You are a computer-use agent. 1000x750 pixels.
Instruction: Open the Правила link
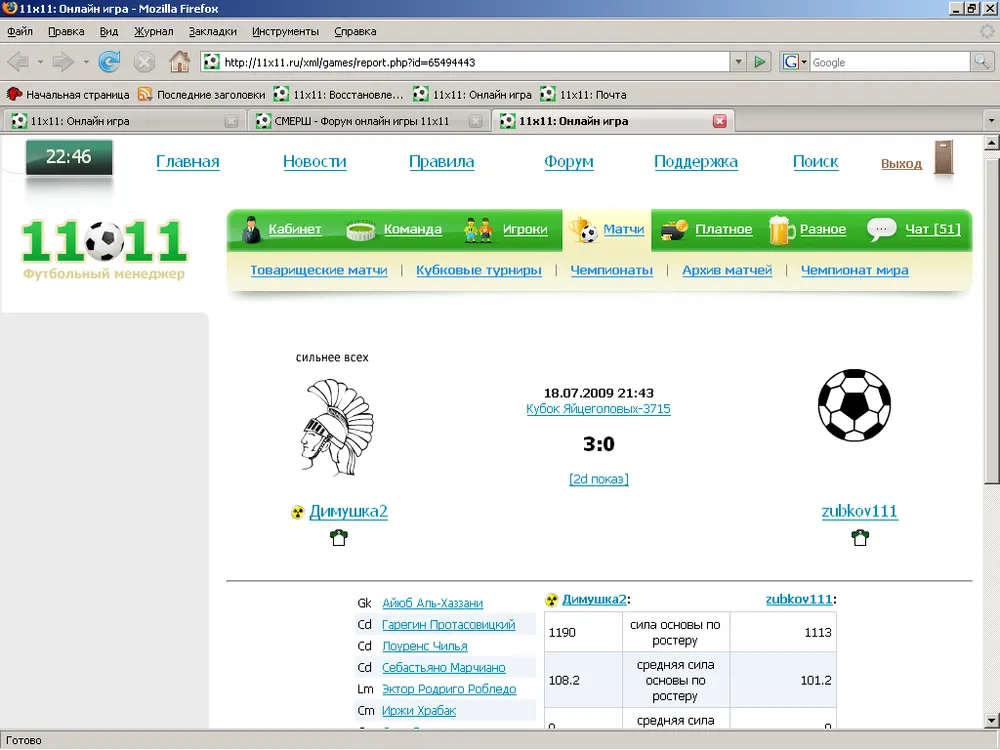point(441,162)
